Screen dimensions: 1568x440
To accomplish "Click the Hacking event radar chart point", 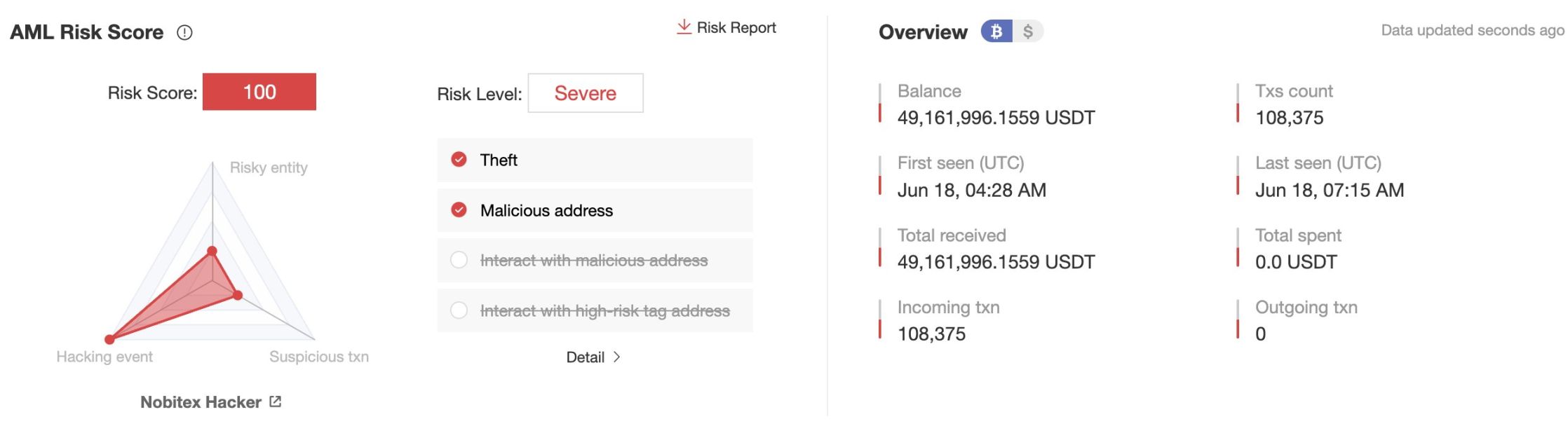I will tap(109, 340).
